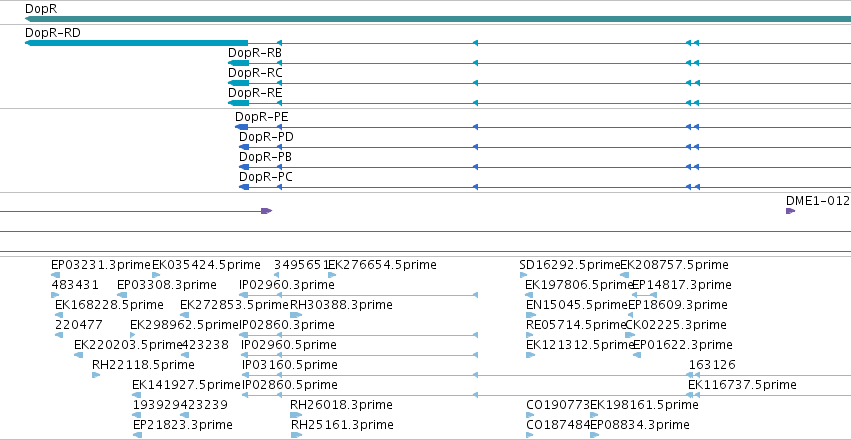This screenshot has height=440, width=851.
Task: Open EST EK276654.5prime
Action: point(382,265)
